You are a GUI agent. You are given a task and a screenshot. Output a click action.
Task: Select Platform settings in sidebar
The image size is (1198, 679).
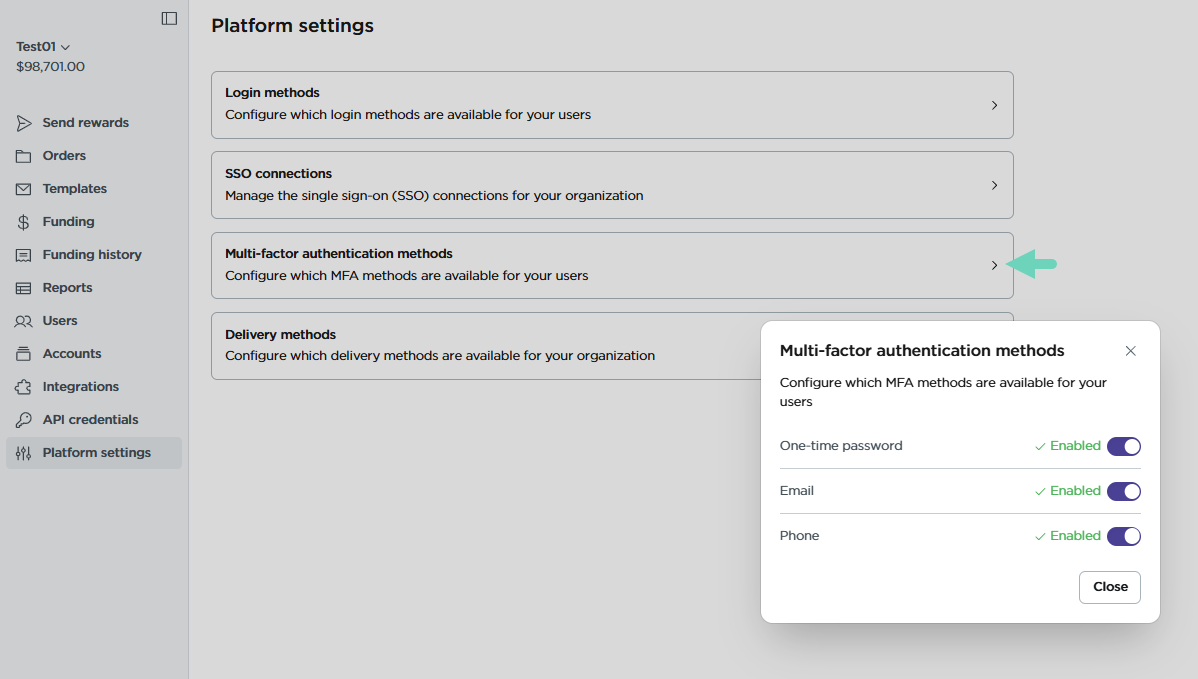coord(94,453)
